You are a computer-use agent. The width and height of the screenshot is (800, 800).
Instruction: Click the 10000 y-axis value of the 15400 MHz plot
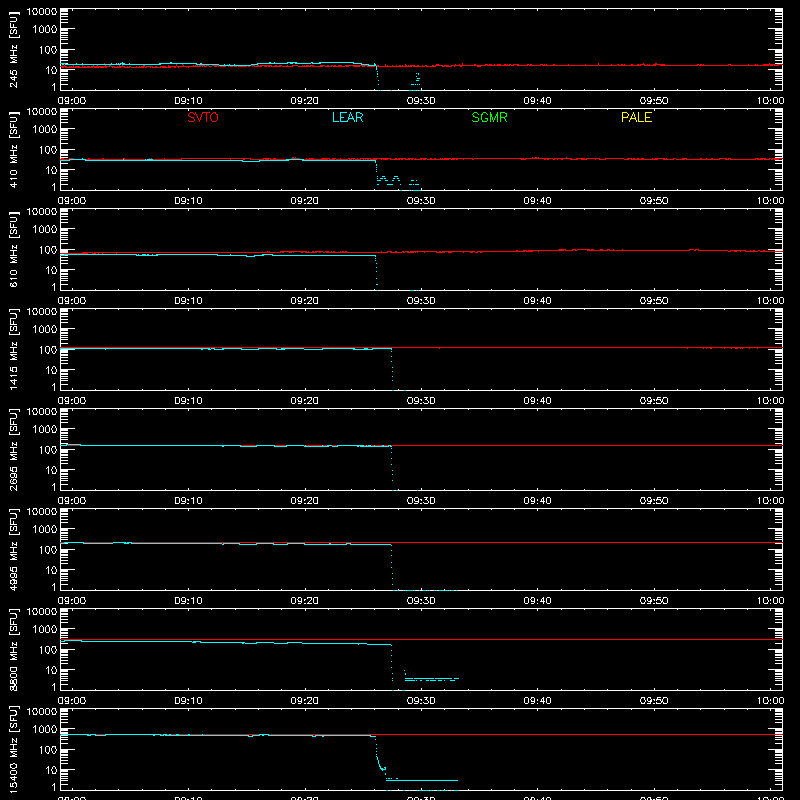(42, 711)
